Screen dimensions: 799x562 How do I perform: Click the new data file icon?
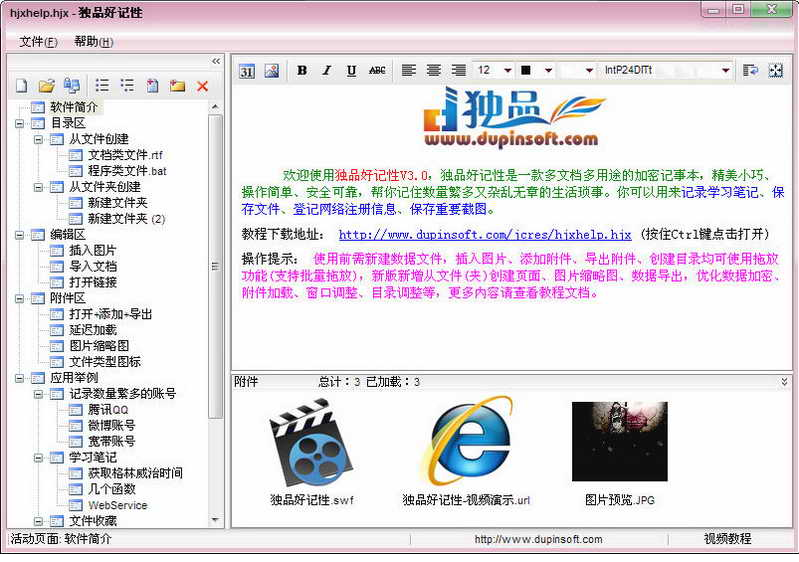point(22,86)
